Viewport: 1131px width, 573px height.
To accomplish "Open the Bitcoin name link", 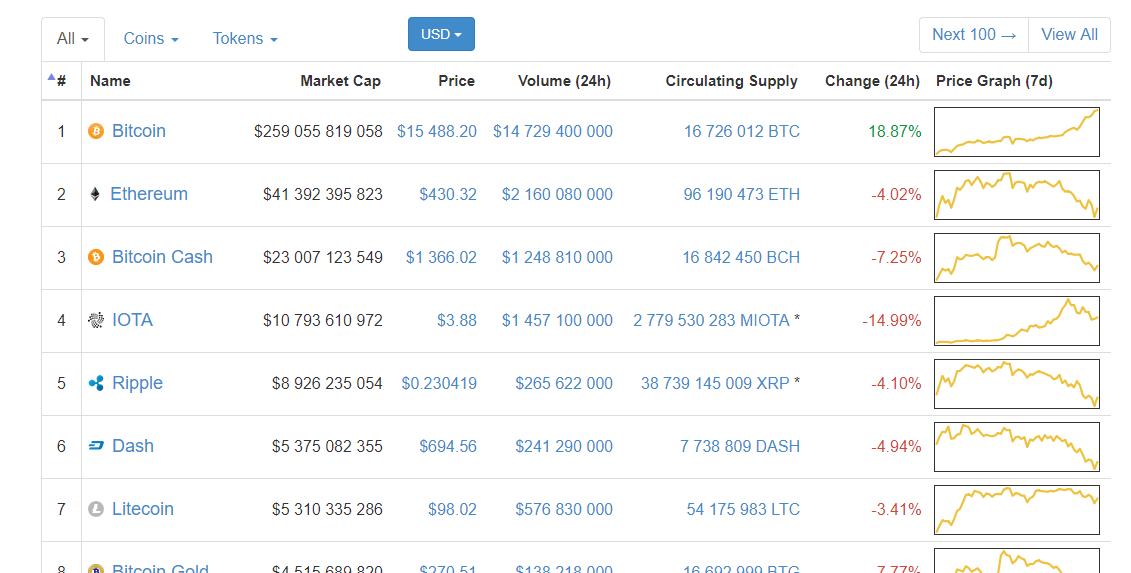I will click(138, 131).
